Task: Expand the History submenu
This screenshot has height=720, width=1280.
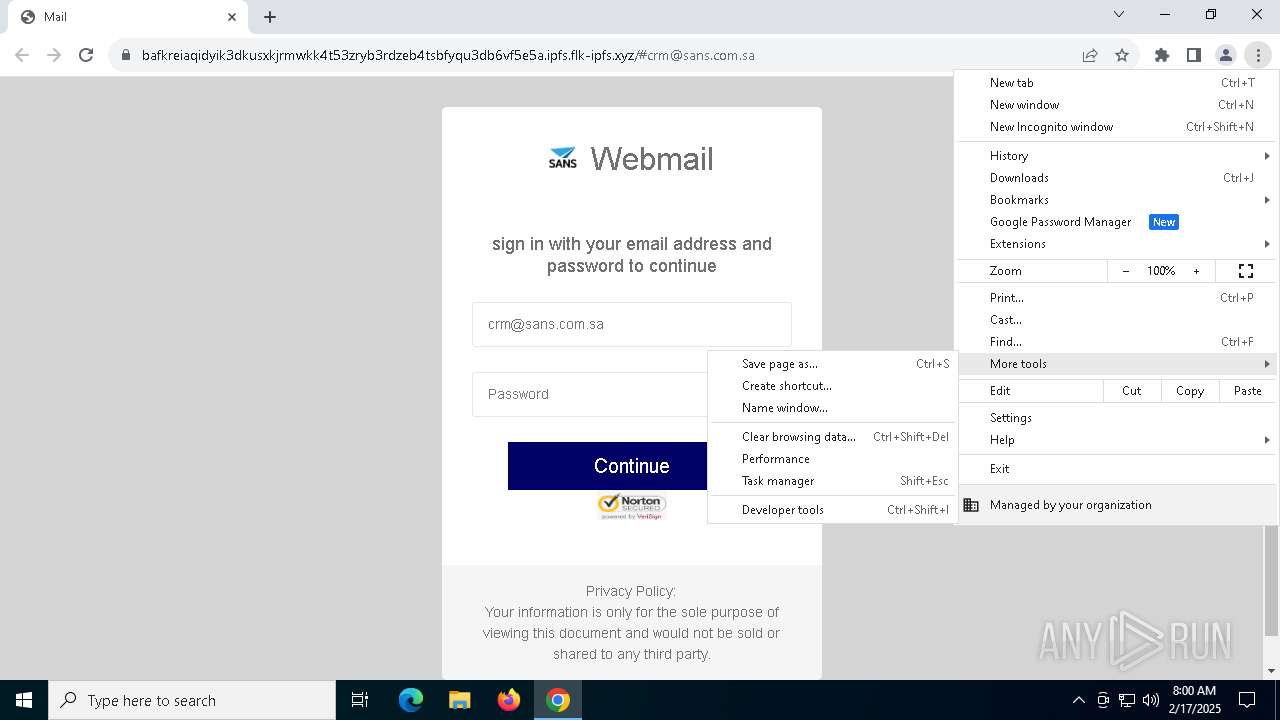Action: 1117,156
